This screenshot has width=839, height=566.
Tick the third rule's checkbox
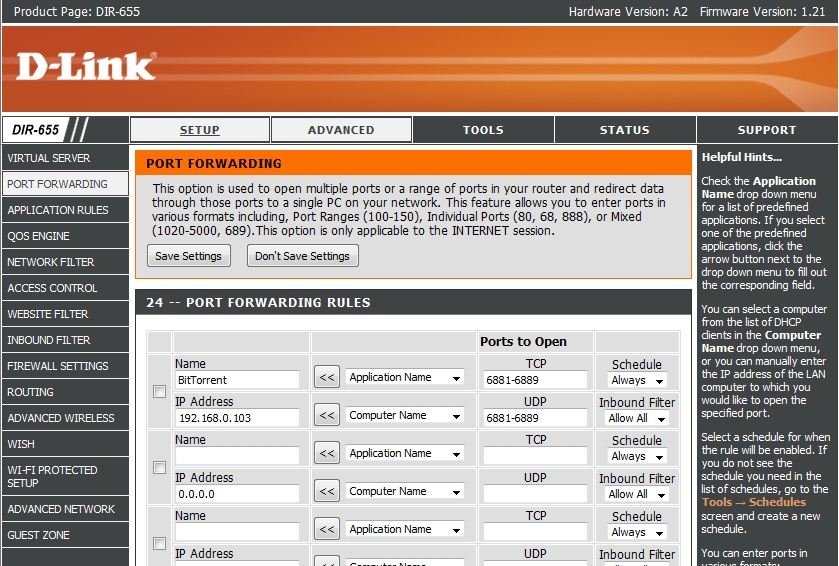point(159,544)
